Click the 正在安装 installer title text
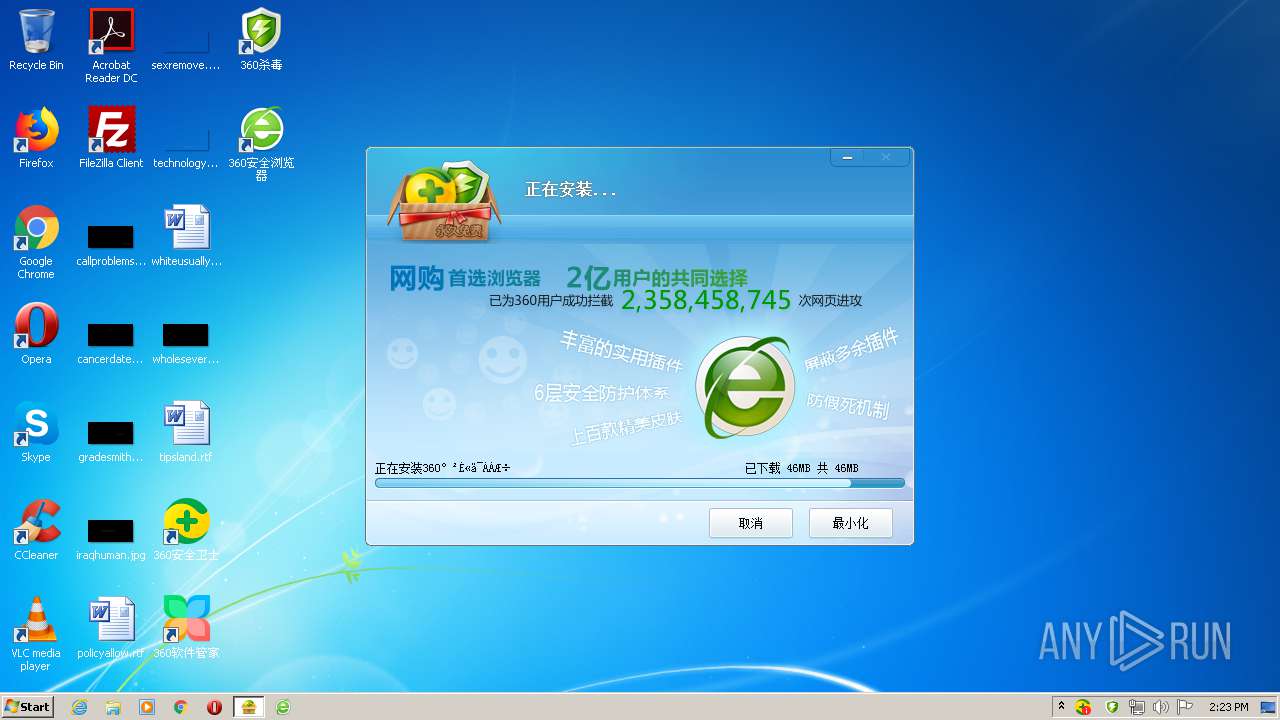 pyautogui.click(x=571, y=189)
